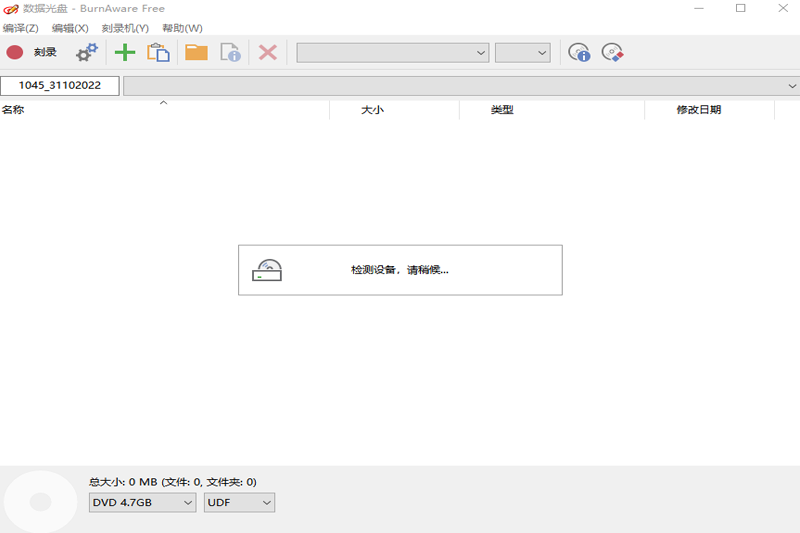Click the paste clipboard icon

[158, 52]
